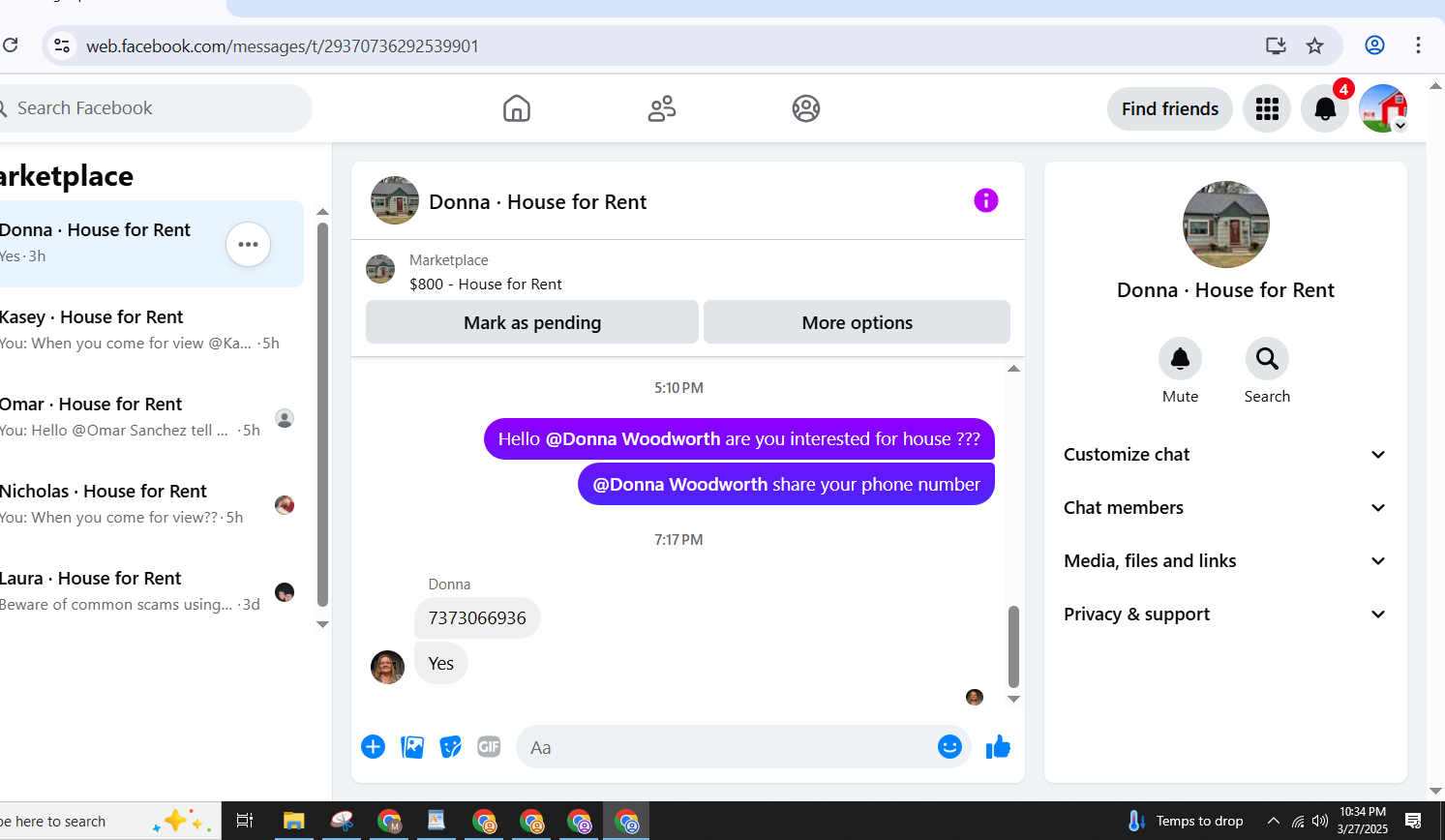
Task: Click the Find friends button
Action: click(x=1170, y=108)
